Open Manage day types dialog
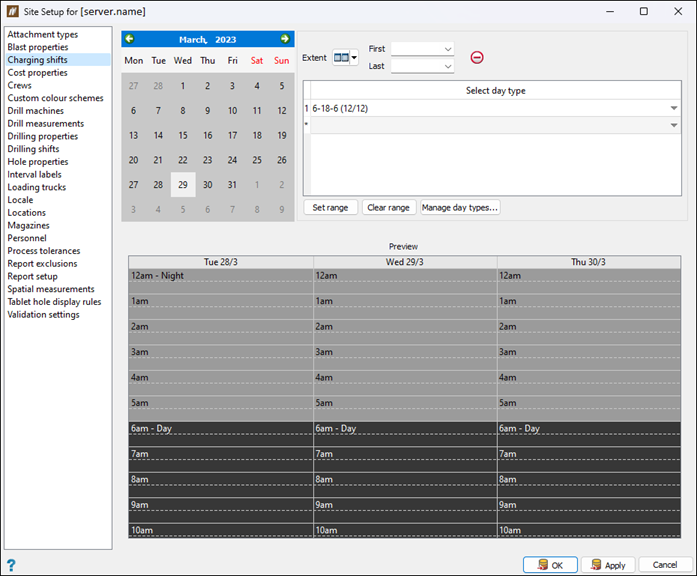697x576 pixels. tap(460, 208)
